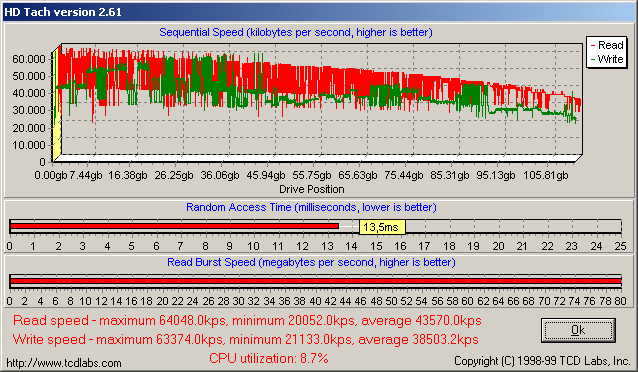Click the Write legend entry
The image size is (638, 372).
click(606, 59)
